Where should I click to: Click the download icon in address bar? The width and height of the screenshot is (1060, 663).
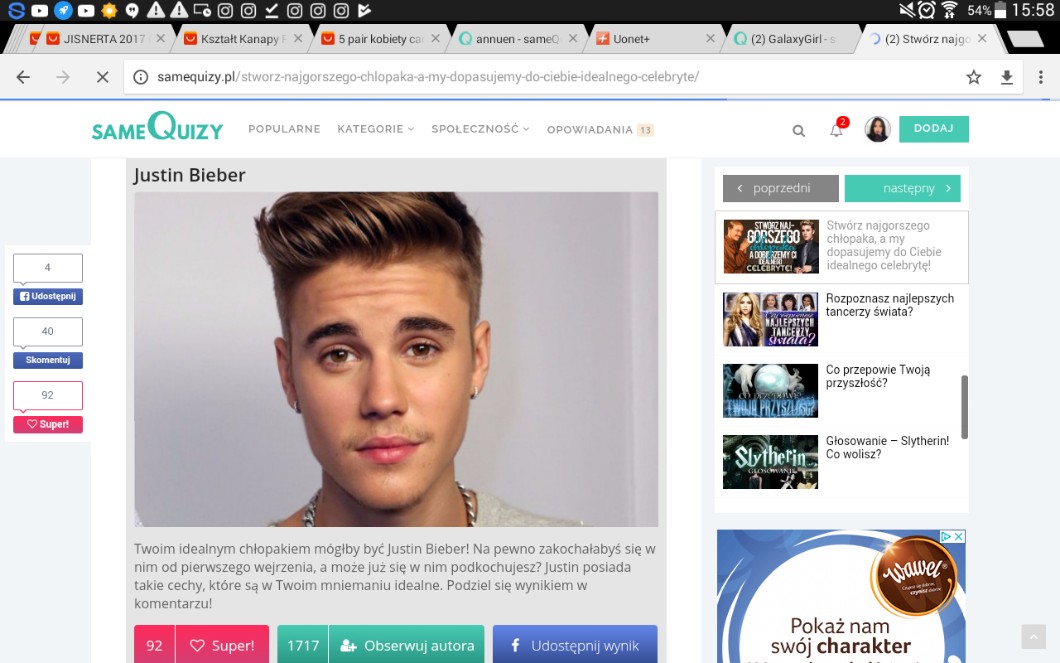[x=1007, y=77]
